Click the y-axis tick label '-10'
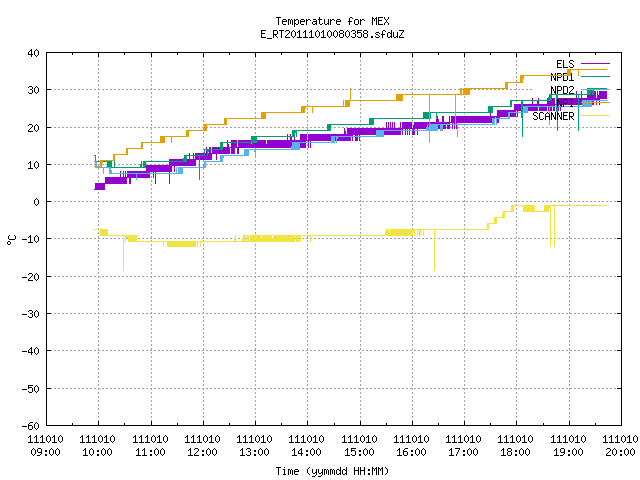Image resolution: width=640 pixels, height=480 pixels. 31,239
